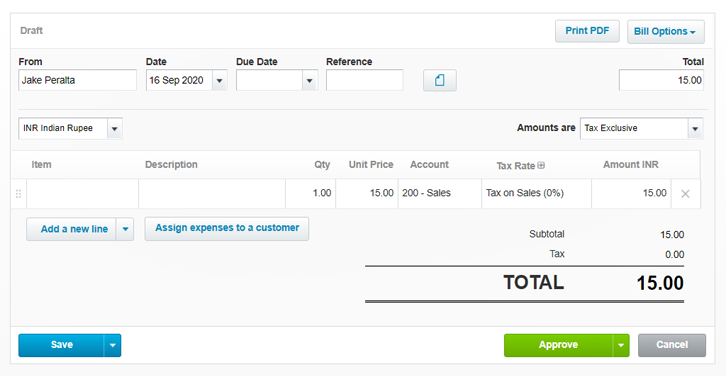Click the Tax amount 0.00
Screen dimensions: 726x376
tap(675, 255)
